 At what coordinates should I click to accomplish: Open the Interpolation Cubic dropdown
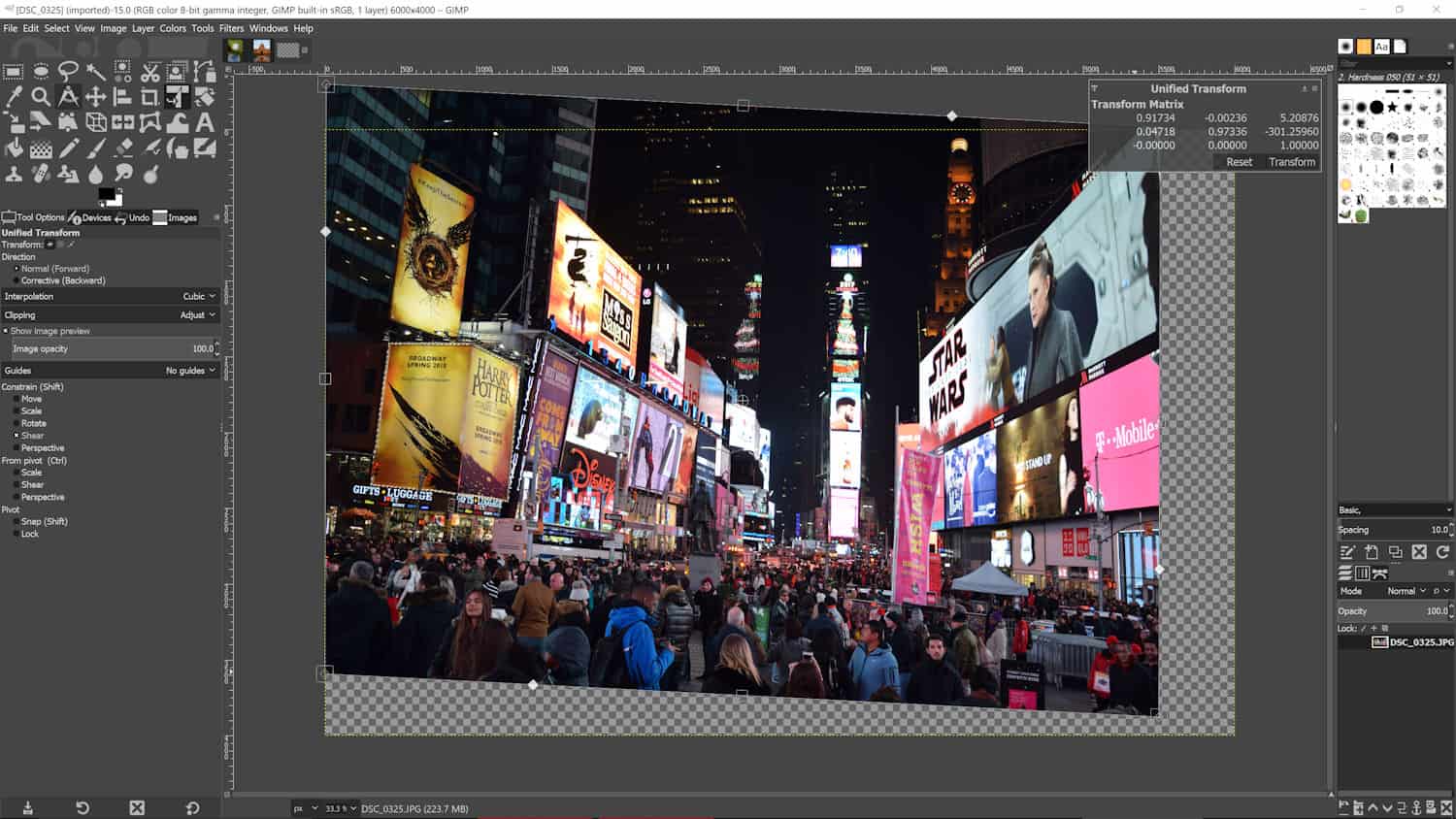(110, 296)
